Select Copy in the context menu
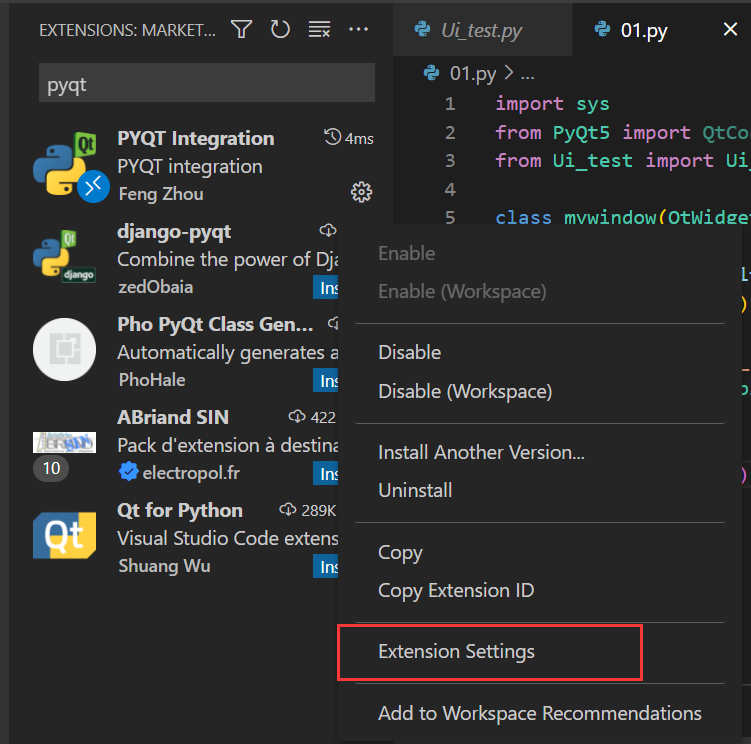The height and width of the screenshot is (744, 751). (x=540, y=552)
